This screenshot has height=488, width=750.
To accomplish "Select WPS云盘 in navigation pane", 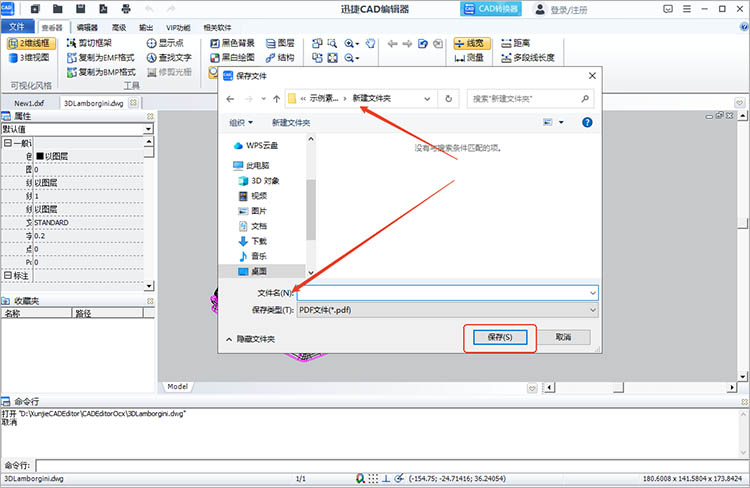I will (x=256, y=145).
